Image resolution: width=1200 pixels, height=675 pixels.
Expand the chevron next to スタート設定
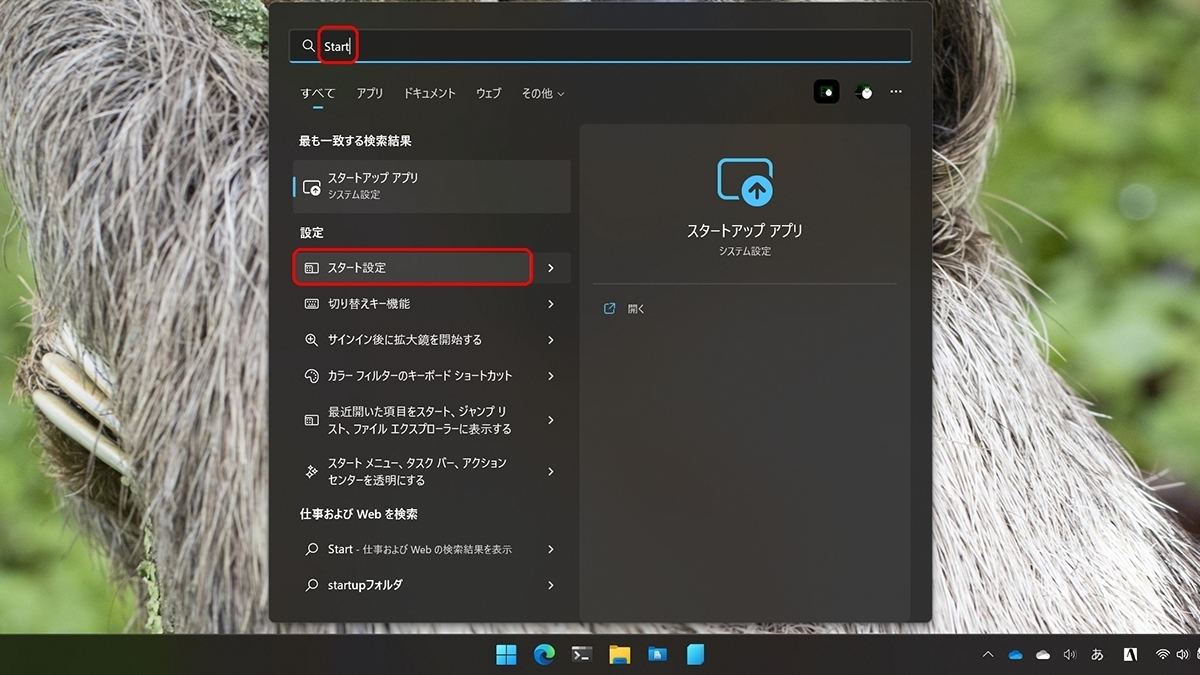click(551, 268)
